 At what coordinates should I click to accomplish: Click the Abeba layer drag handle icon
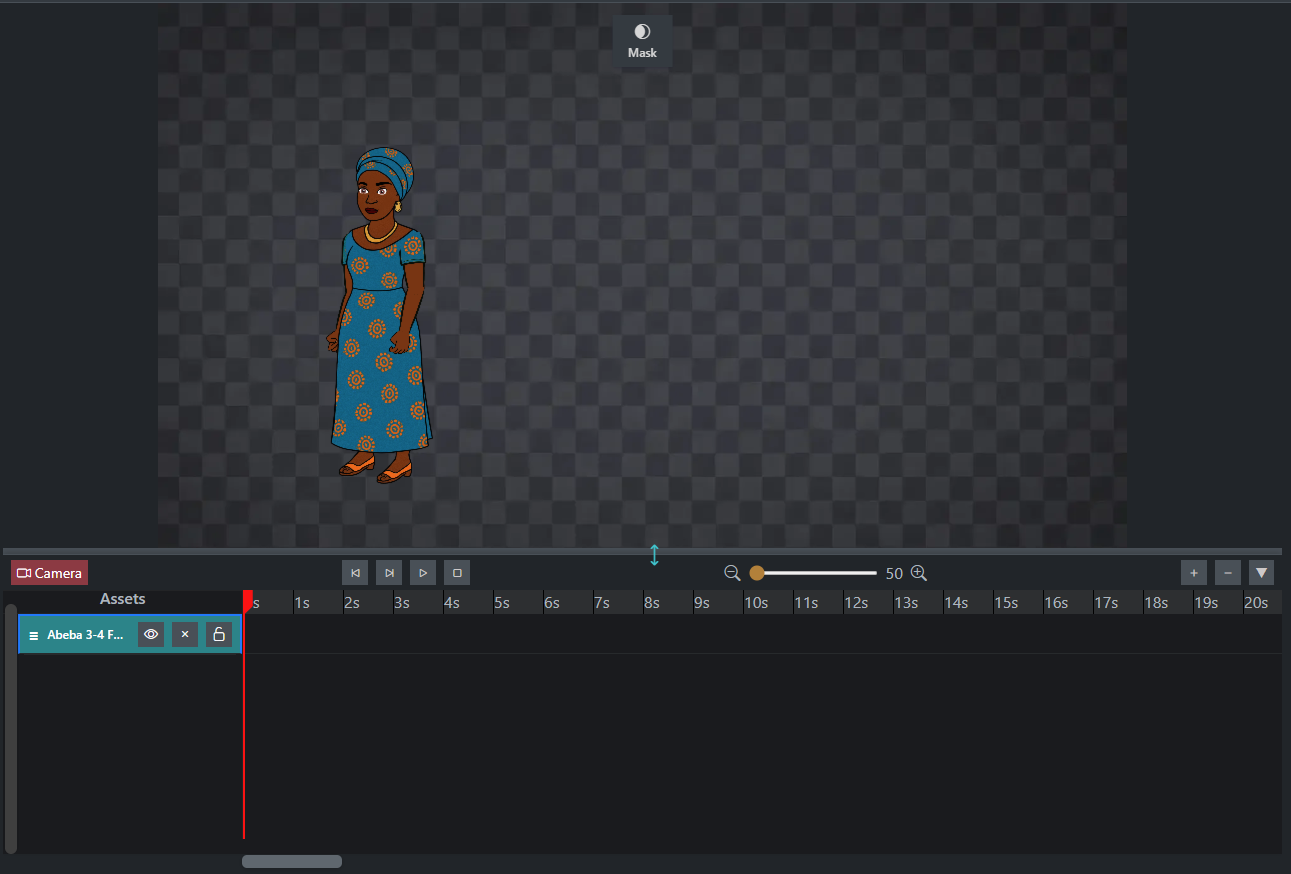[x=33, y=635]
